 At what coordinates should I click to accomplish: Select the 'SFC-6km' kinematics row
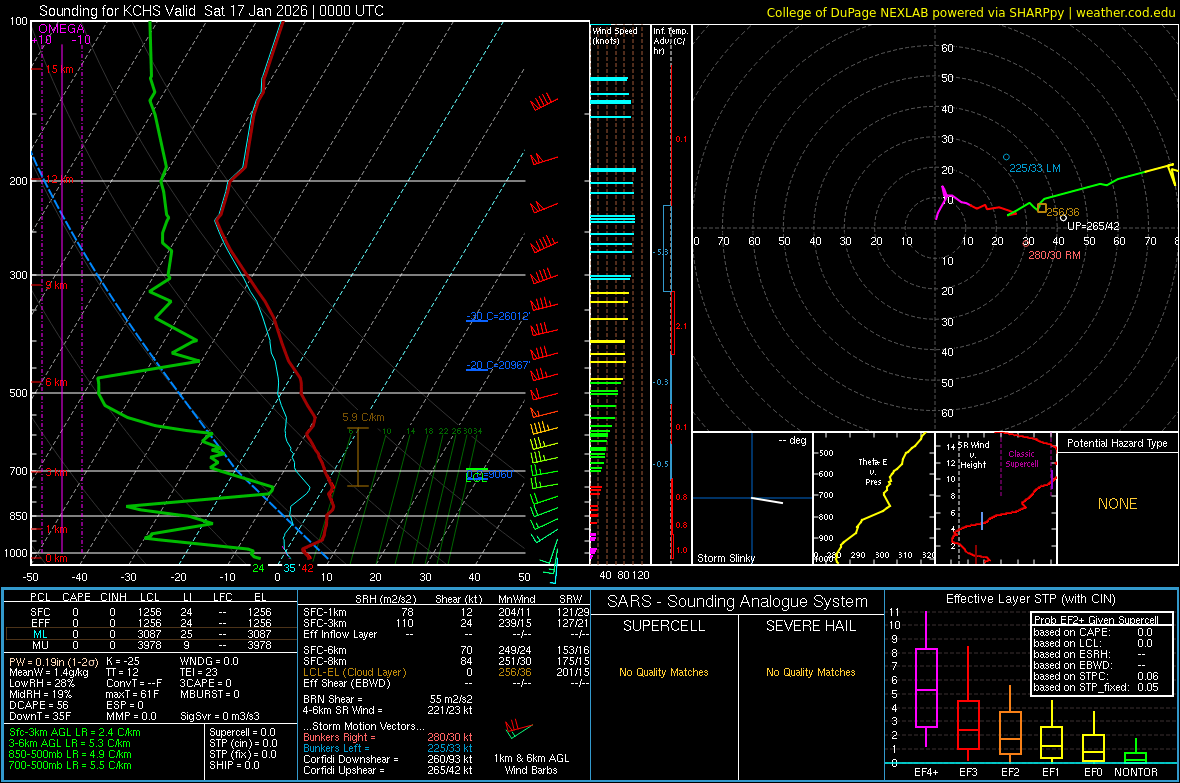pos(446,650)
